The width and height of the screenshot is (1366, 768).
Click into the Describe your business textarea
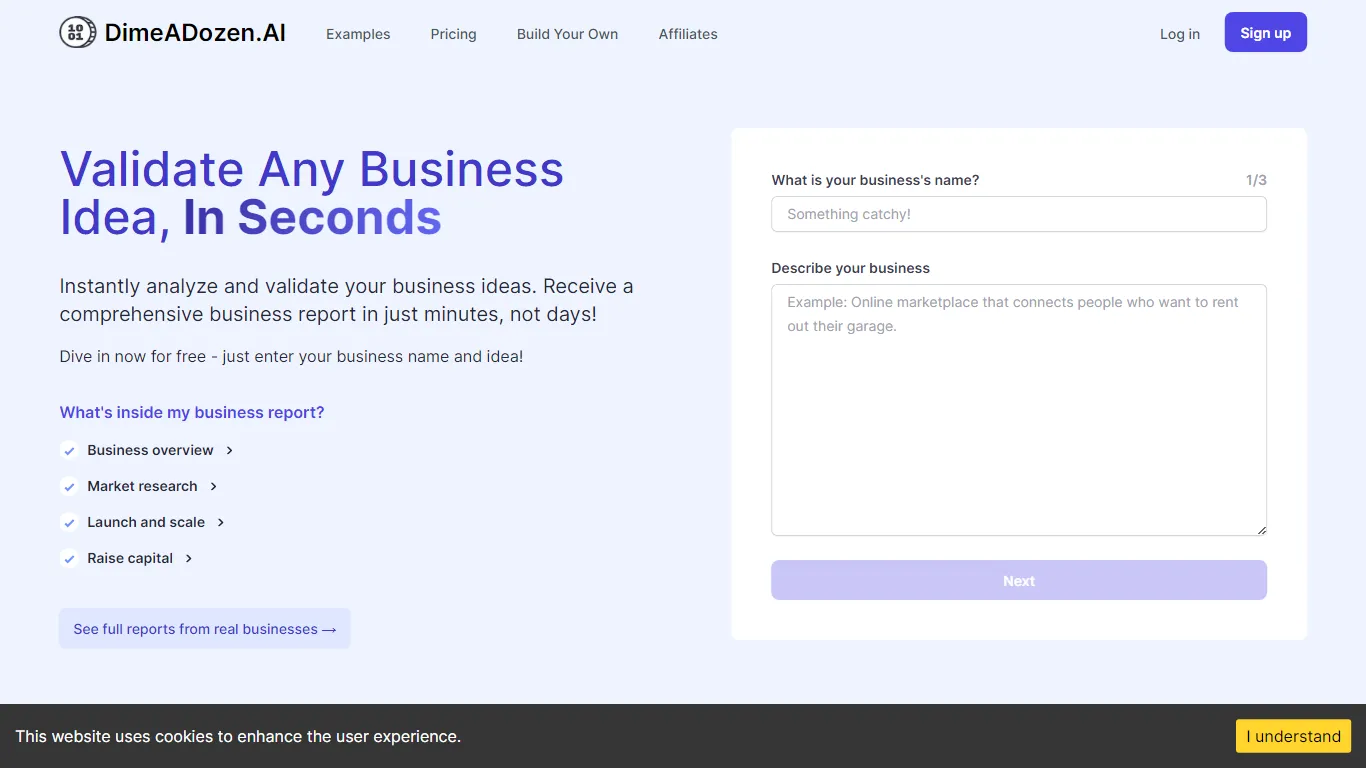[1018, 410]
